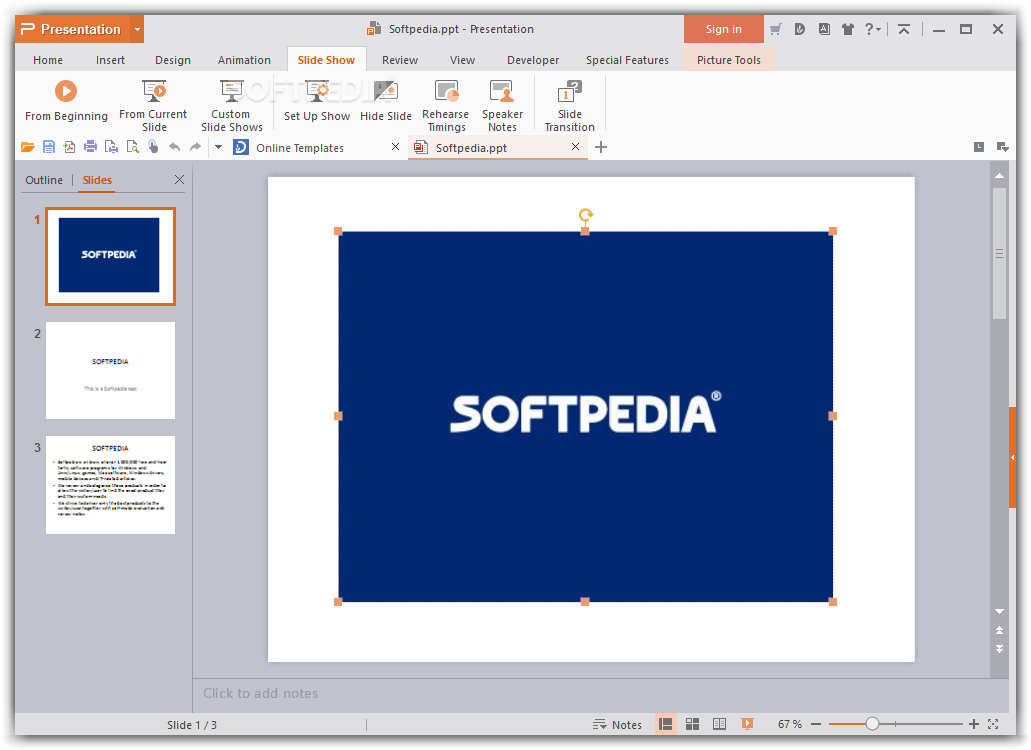The image size is (1031, 750).
Task: Click the Open folder icon in quick toolbar
Action: click(x=28, y=147)
